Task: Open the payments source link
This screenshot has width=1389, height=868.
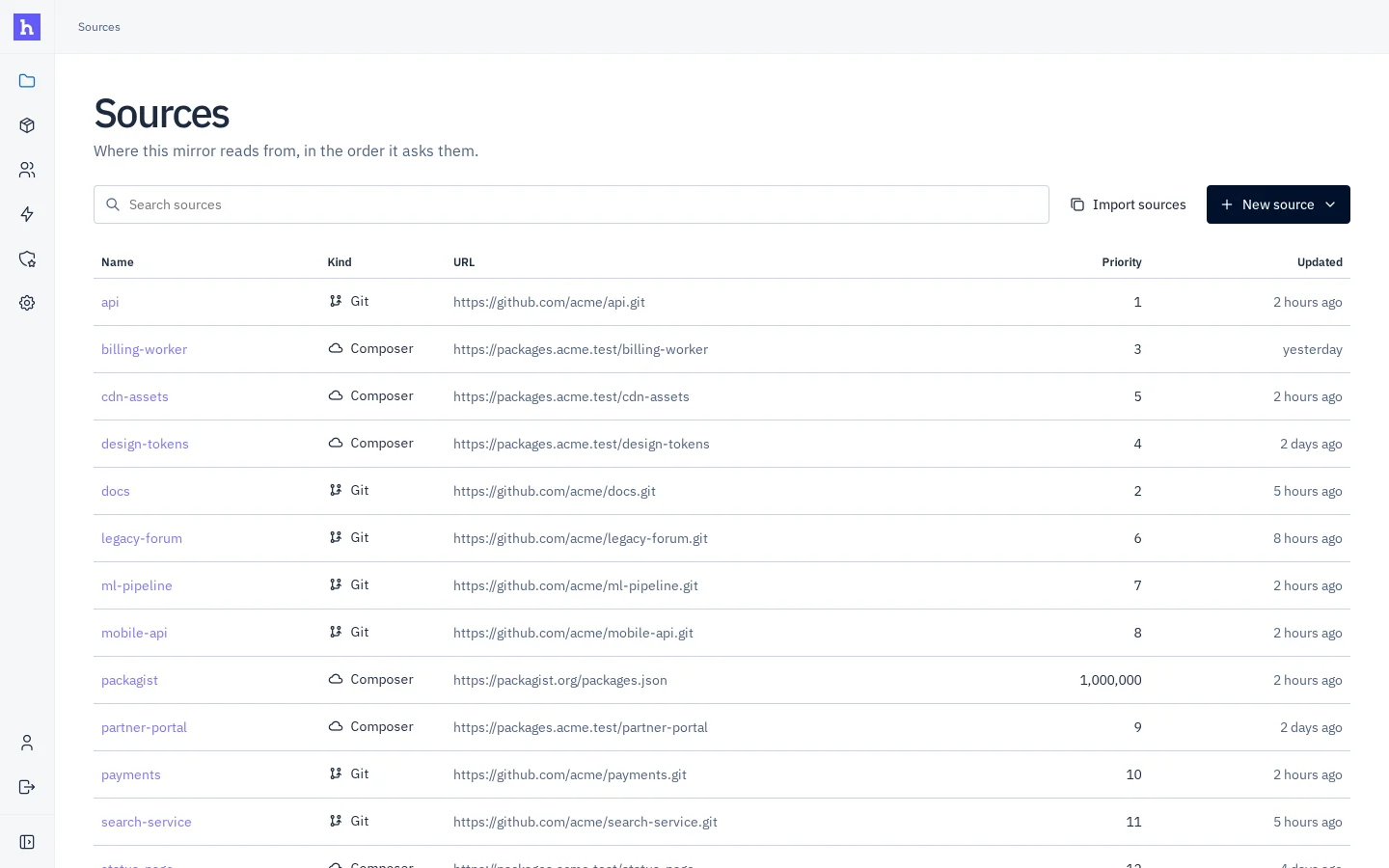Action: [x=131, y=774]
